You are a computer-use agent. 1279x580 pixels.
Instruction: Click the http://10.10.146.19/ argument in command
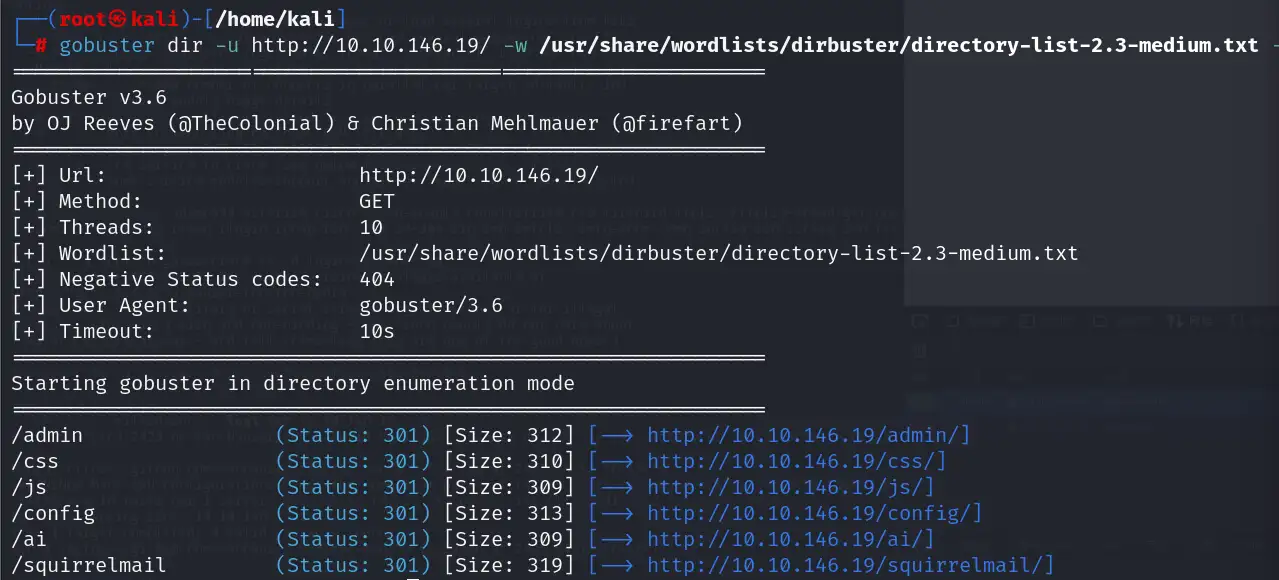point(370,45)
